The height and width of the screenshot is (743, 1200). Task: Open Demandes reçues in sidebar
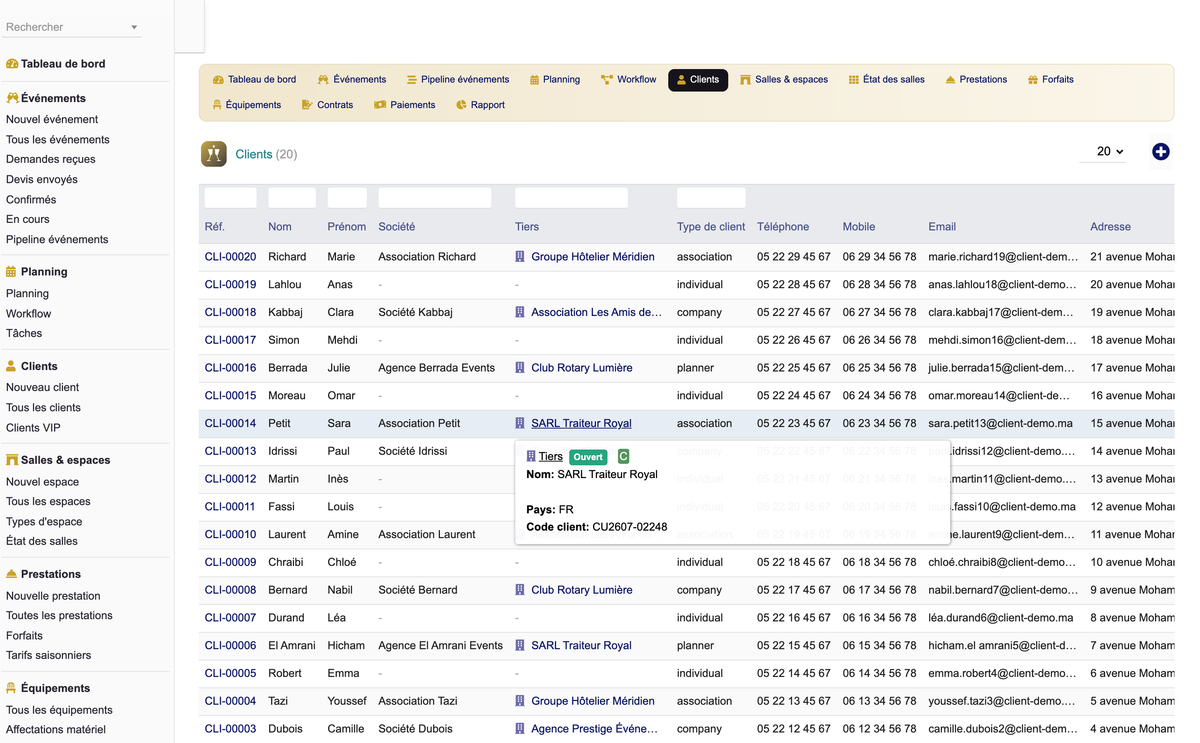(51, 159)
